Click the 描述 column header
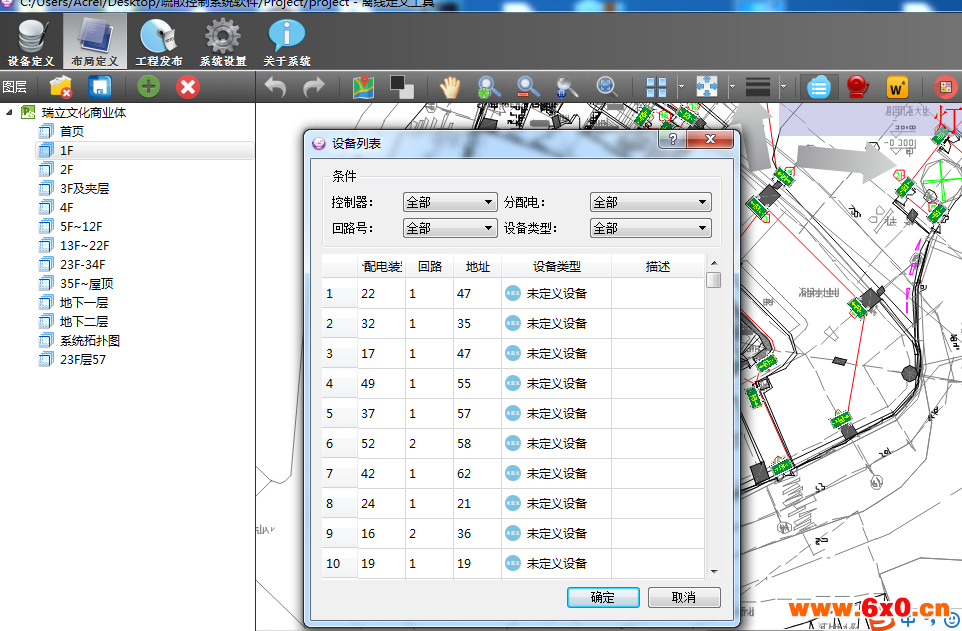The image size is (962, 631). pos(658,266)
